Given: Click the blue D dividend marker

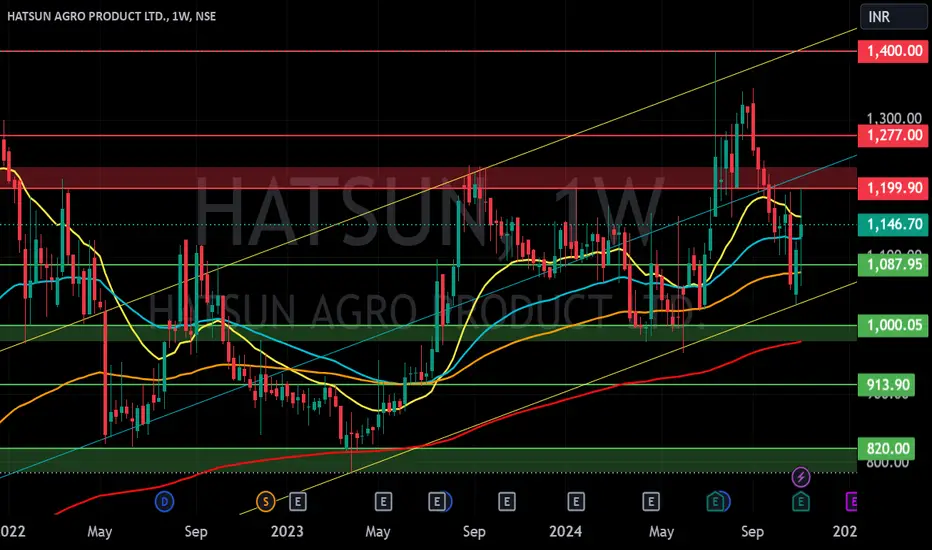Looking at the screenshot, I should click(164, 502).
